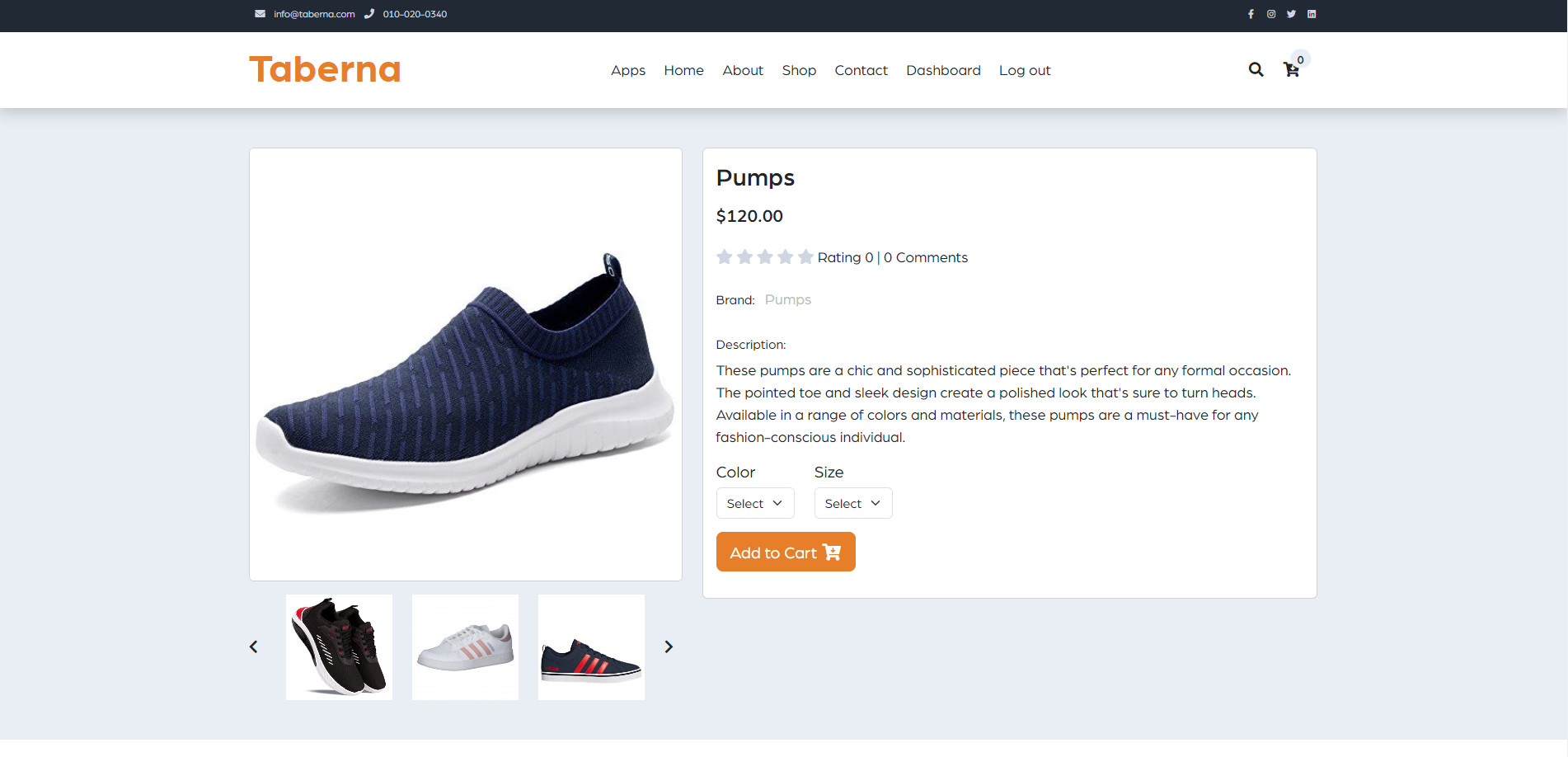The width and height of the screenshot is (1568, 757).
Task: Switch to the Shop menu item
Action: (x=798, y=70)
